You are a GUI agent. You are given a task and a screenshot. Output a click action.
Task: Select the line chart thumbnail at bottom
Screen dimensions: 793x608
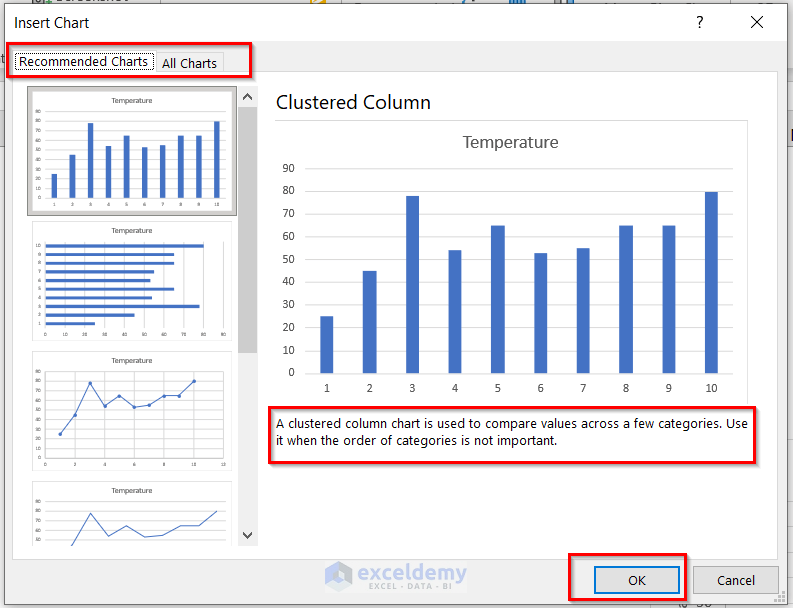[x=132, y=515]
